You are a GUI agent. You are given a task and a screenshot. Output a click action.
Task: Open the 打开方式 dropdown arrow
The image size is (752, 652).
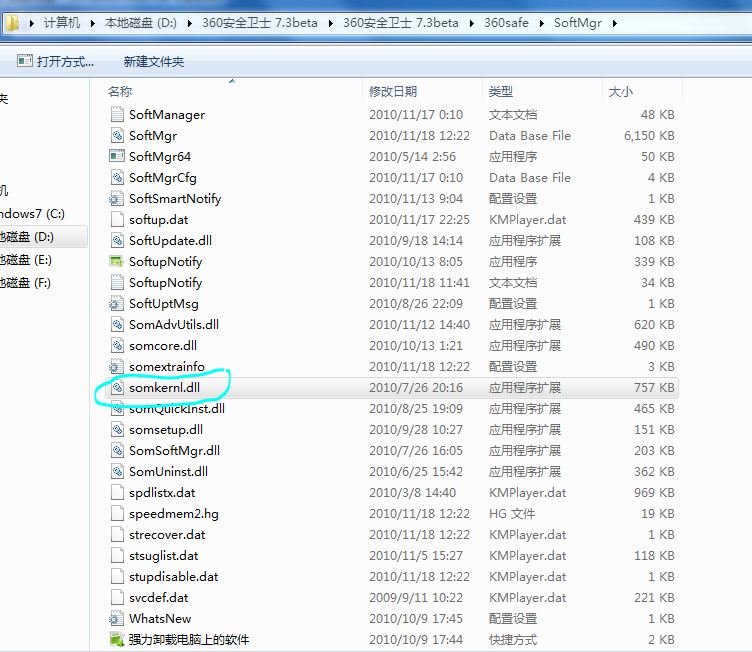tap(94, 62)
